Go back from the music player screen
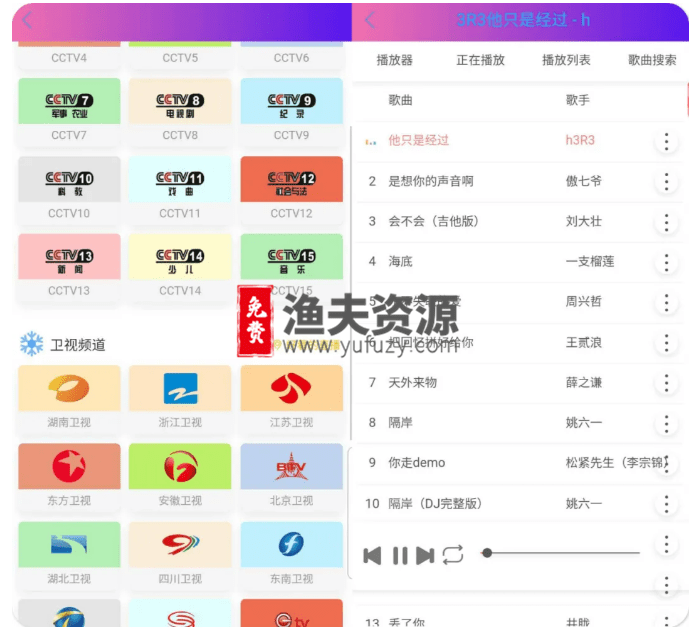This screenshot has width=700, height=641. 370,20
